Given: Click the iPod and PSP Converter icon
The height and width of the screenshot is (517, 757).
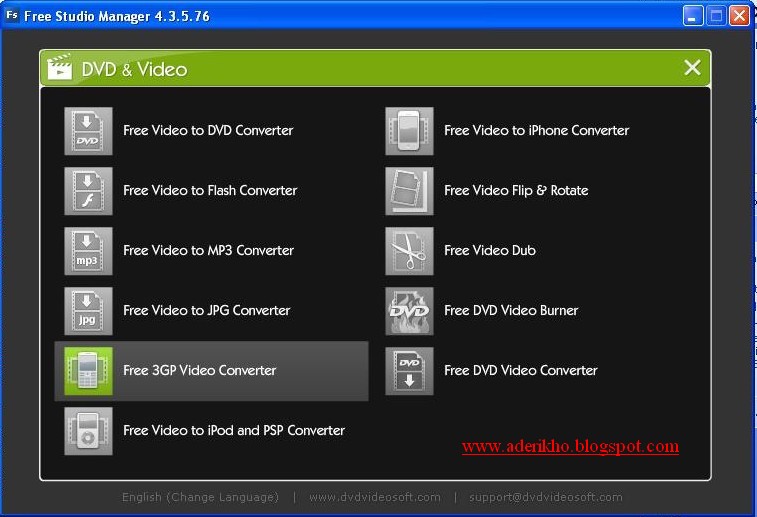Looking at the screenshot, I should pyautogui.click(x=88, y=431).
